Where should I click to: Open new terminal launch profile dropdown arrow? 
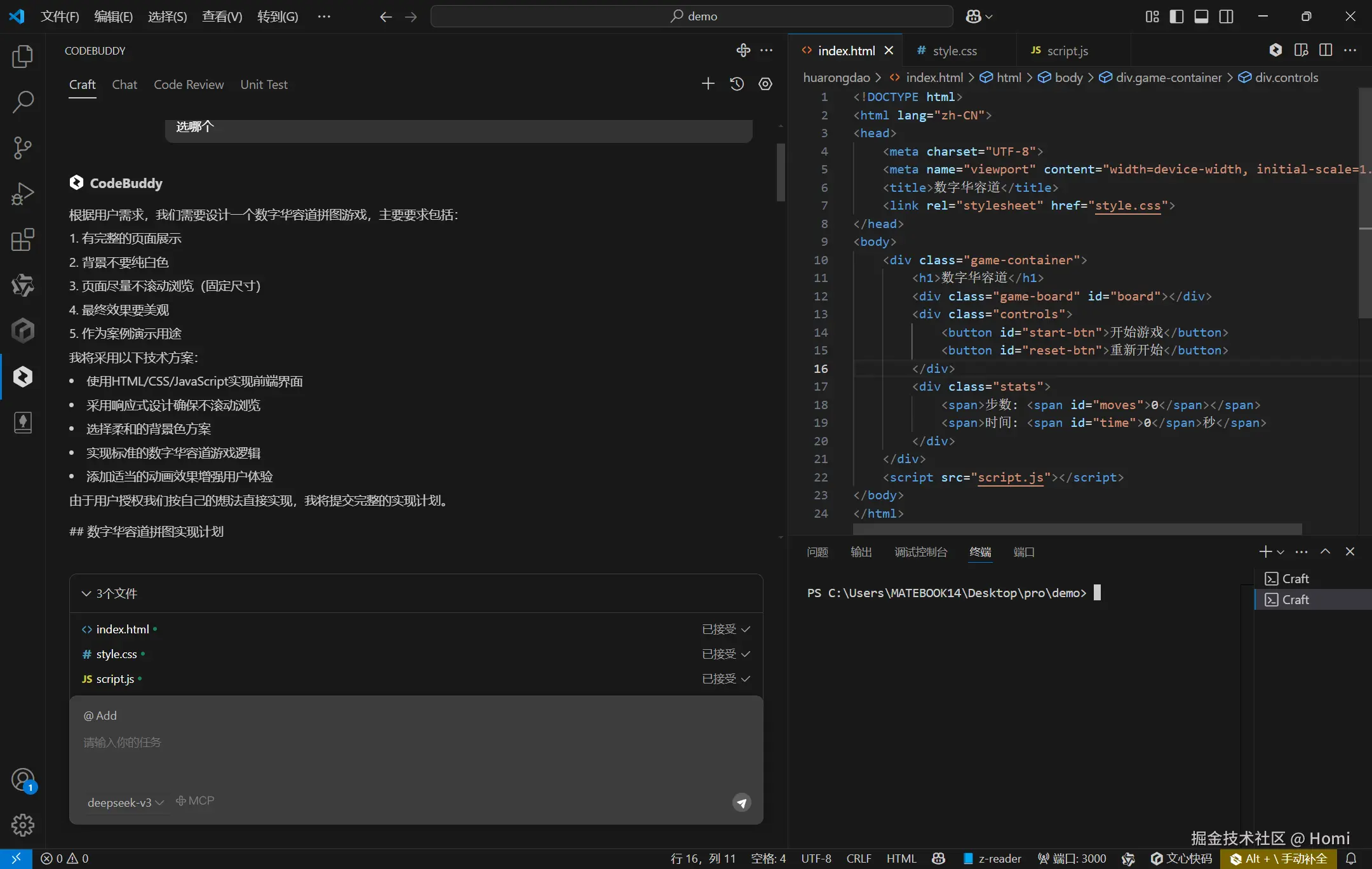pos(1281,552)
